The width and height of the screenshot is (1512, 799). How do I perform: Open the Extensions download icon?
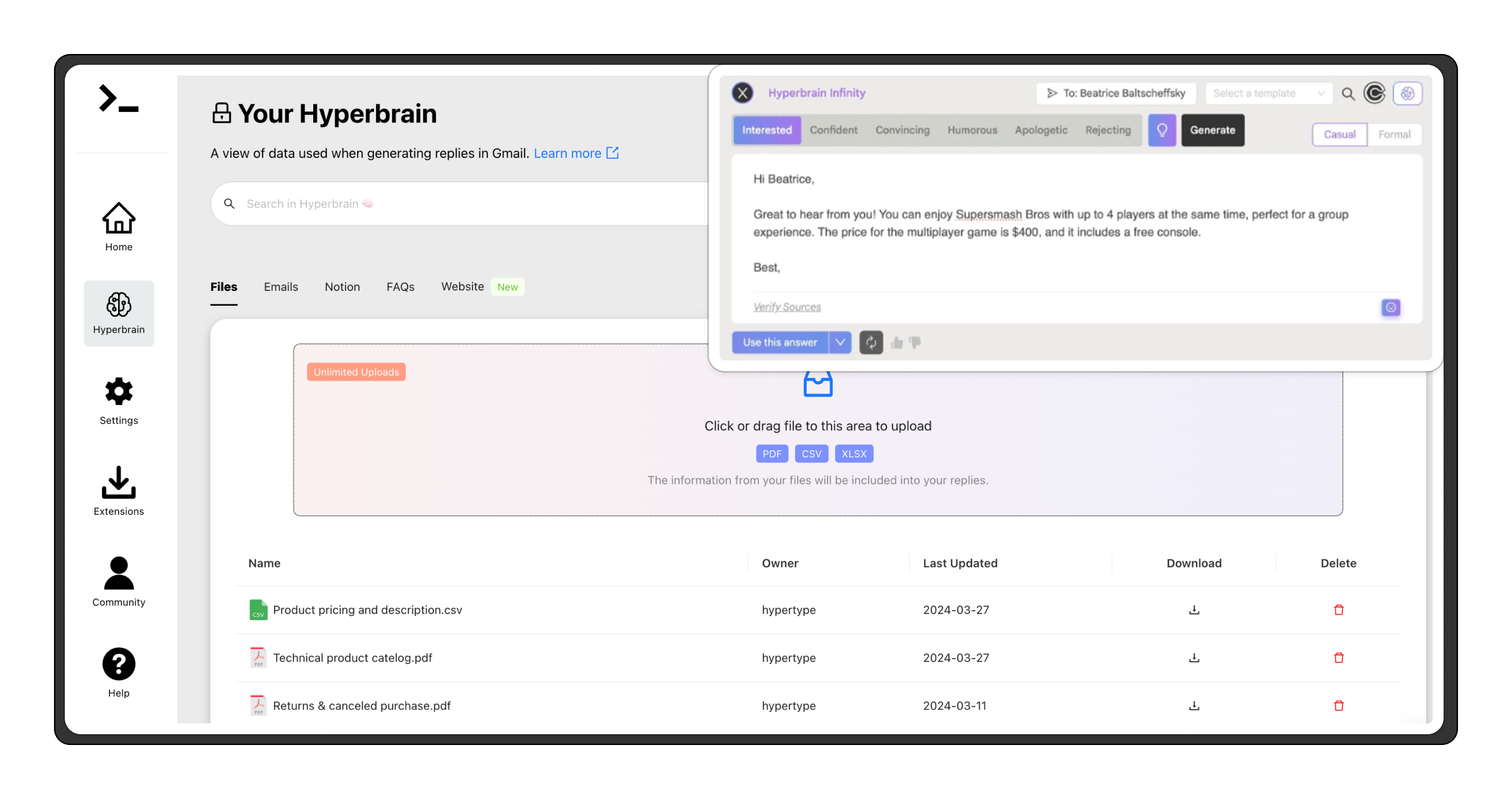coord(119,483)
